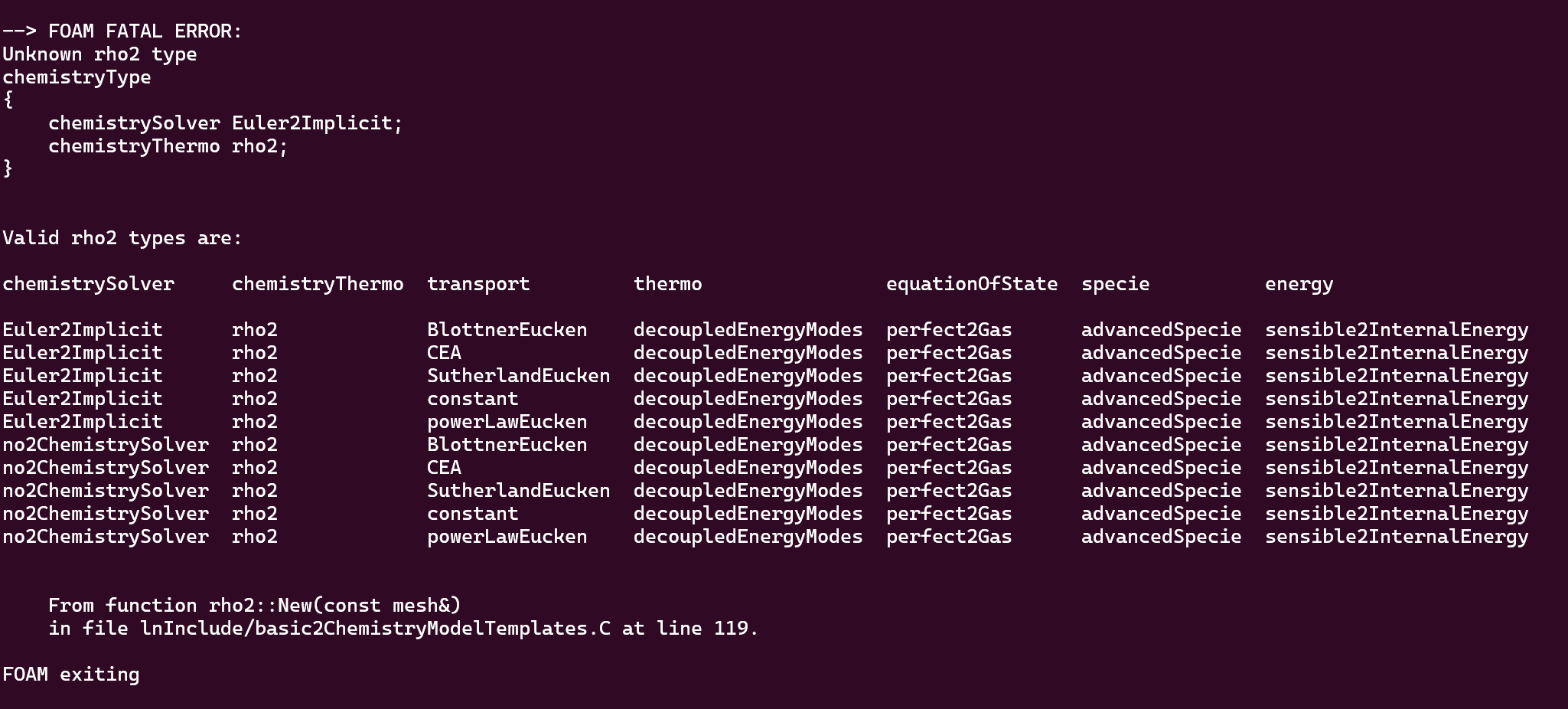Click the 'equationOfState' column header

[972, 284]
